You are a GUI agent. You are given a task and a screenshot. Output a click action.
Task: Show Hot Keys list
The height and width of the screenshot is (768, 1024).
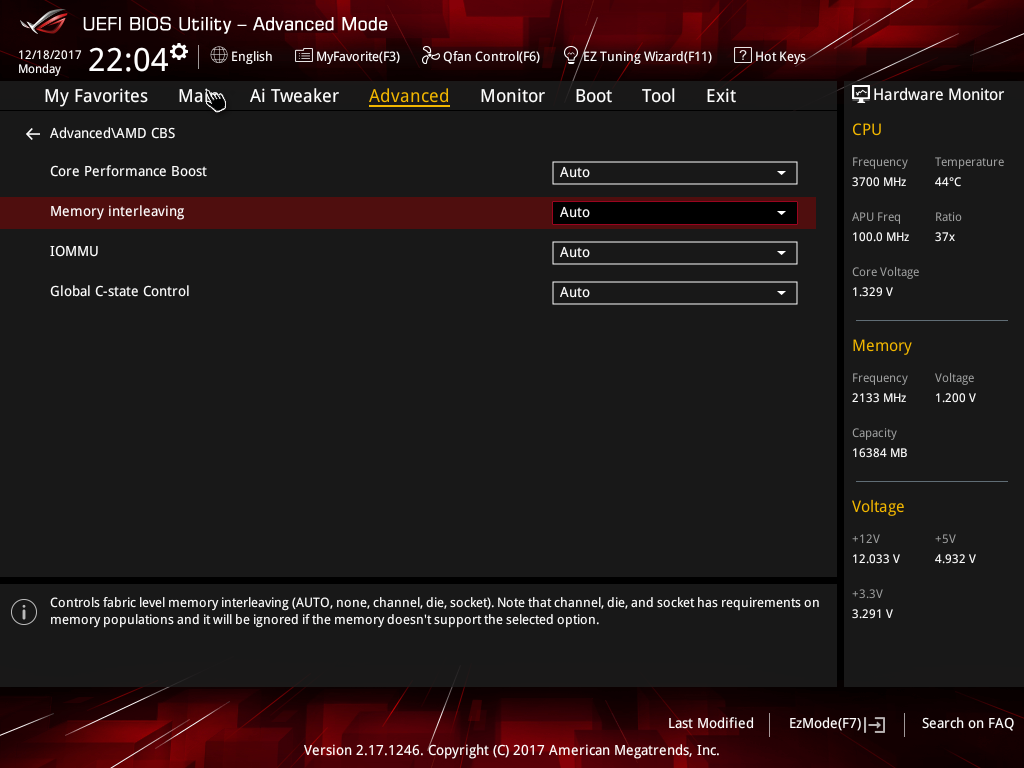(780, 57)
